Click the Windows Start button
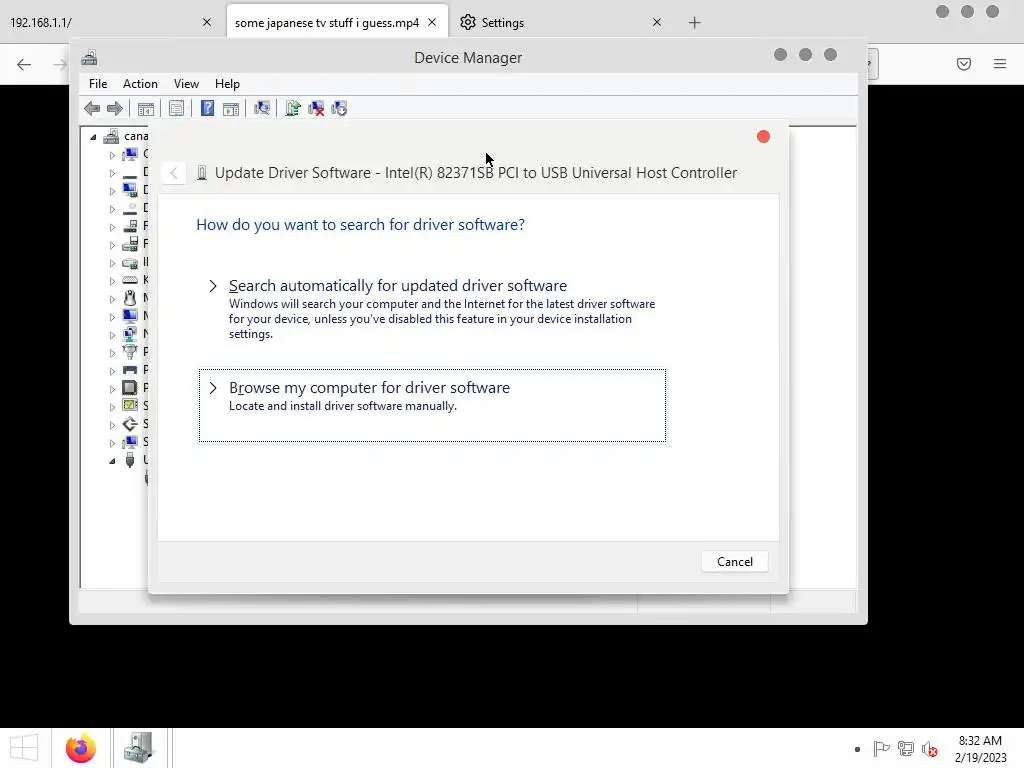The width and height of the screenshot is (1024, 768). (24, 748)
